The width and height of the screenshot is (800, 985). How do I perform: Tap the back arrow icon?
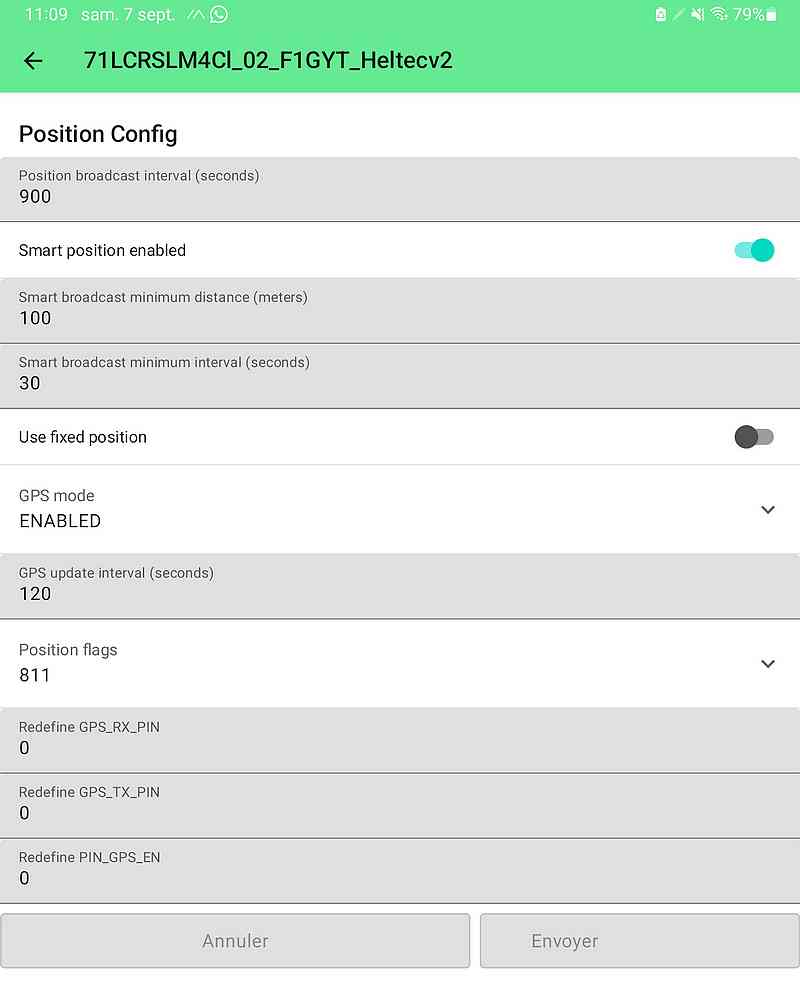coord(33,61)
